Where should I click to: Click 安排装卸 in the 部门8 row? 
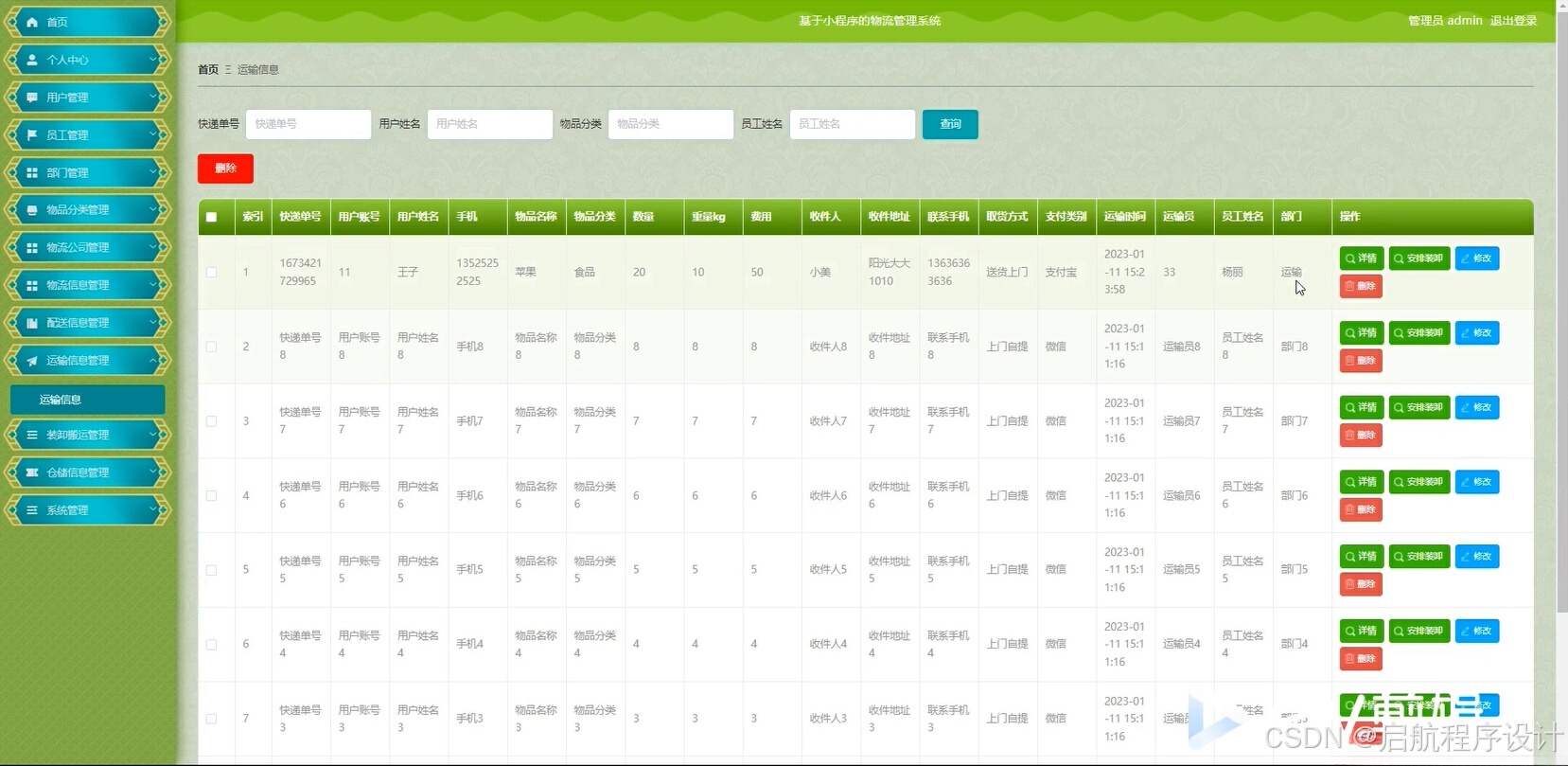point(1419,333)
